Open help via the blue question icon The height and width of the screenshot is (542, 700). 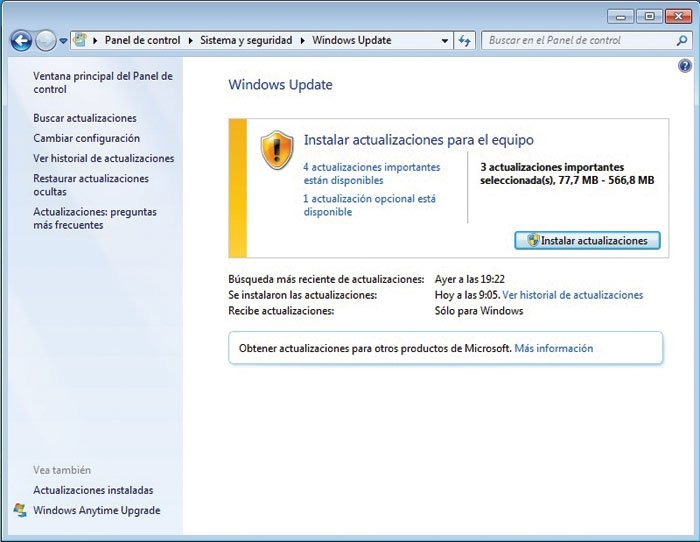(685, 67)
